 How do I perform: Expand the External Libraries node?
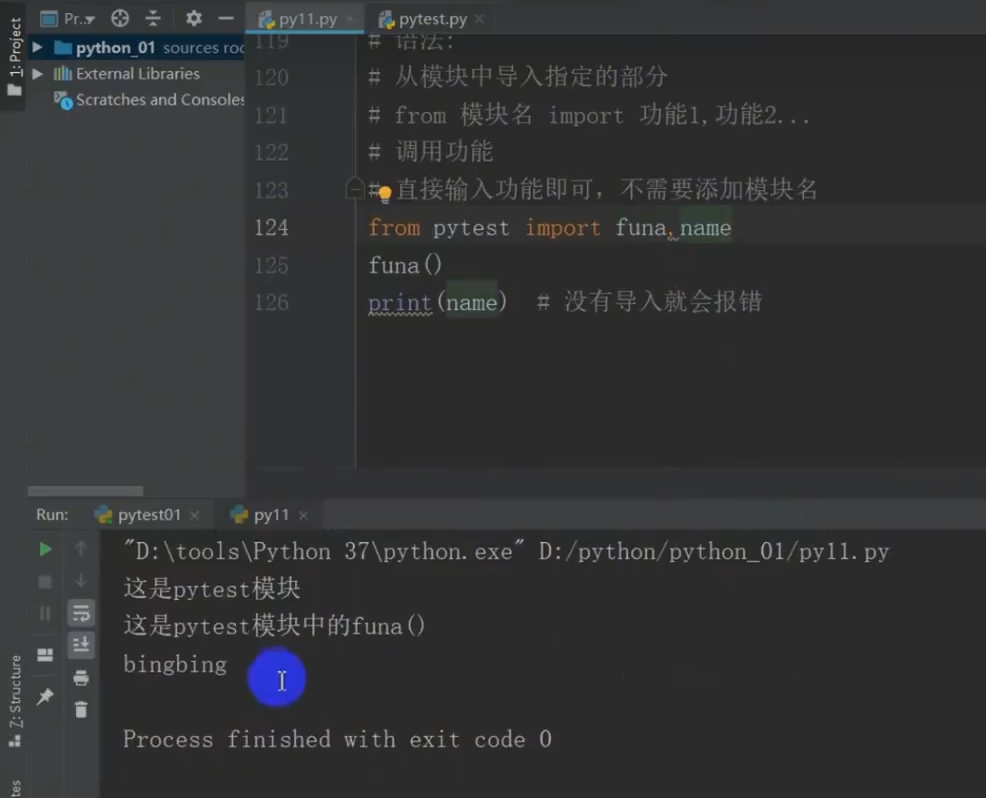37,73
